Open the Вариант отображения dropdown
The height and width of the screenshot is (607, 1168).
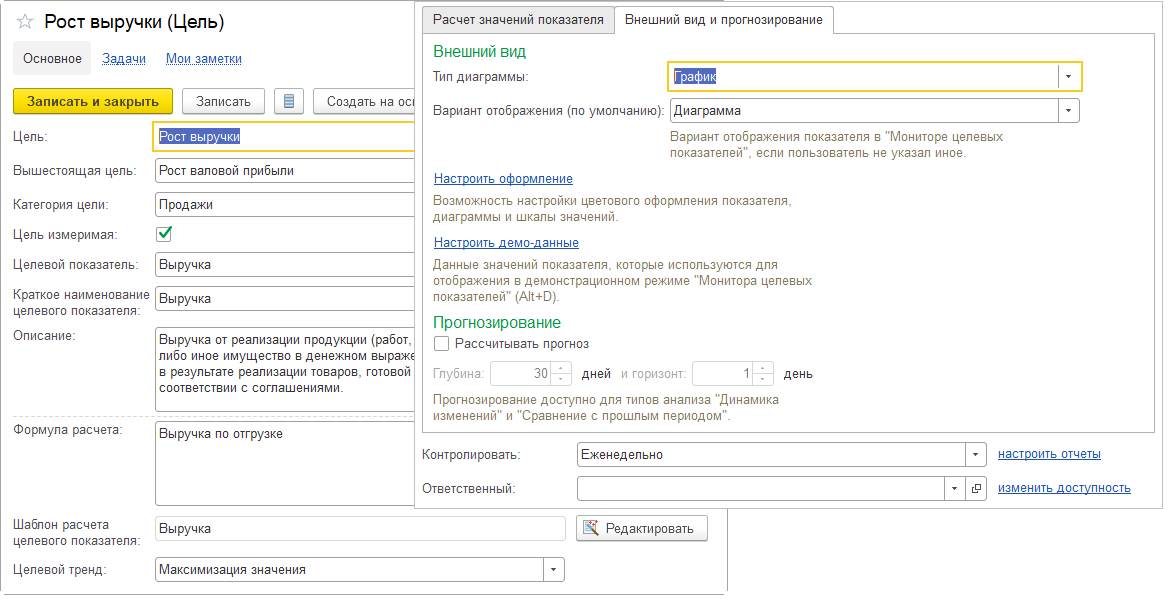[1069, 111]
